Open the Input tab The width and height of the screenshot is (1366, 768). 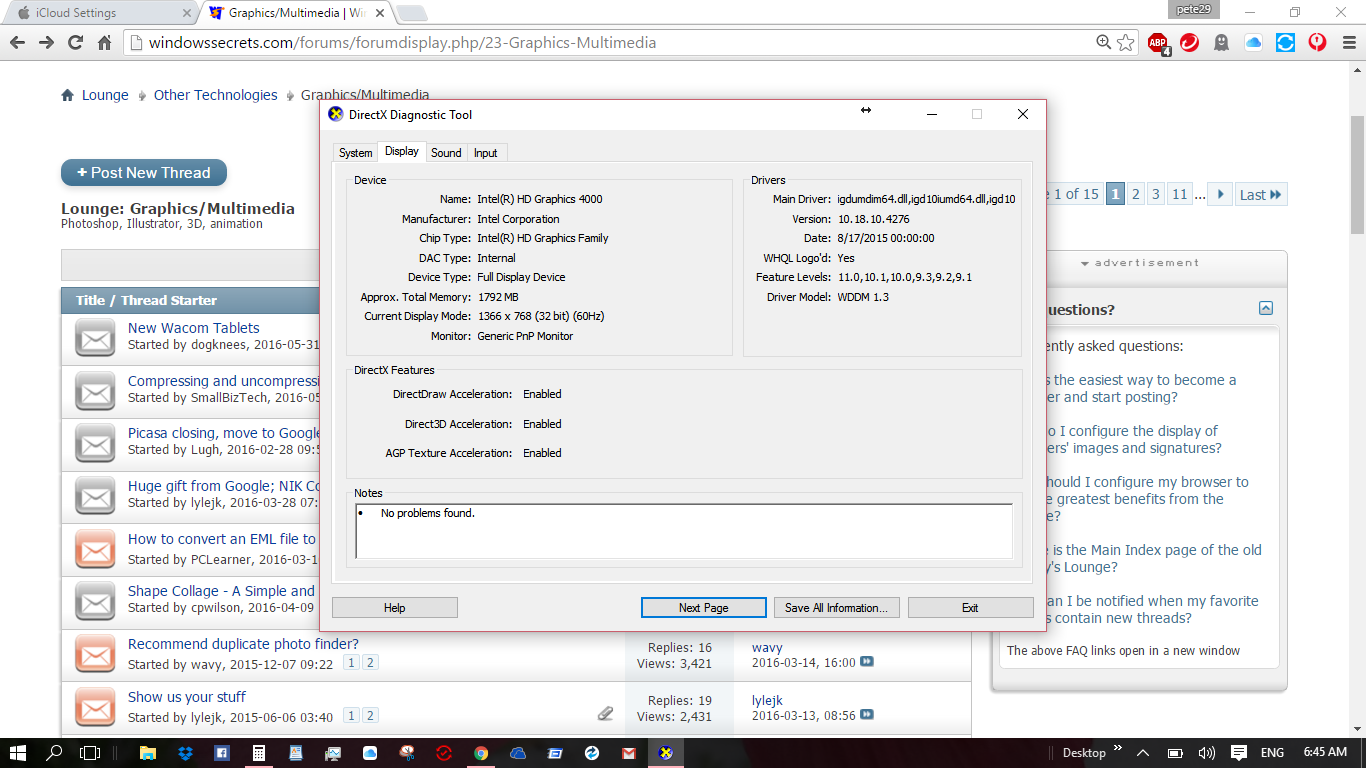(x=486, y=153)
